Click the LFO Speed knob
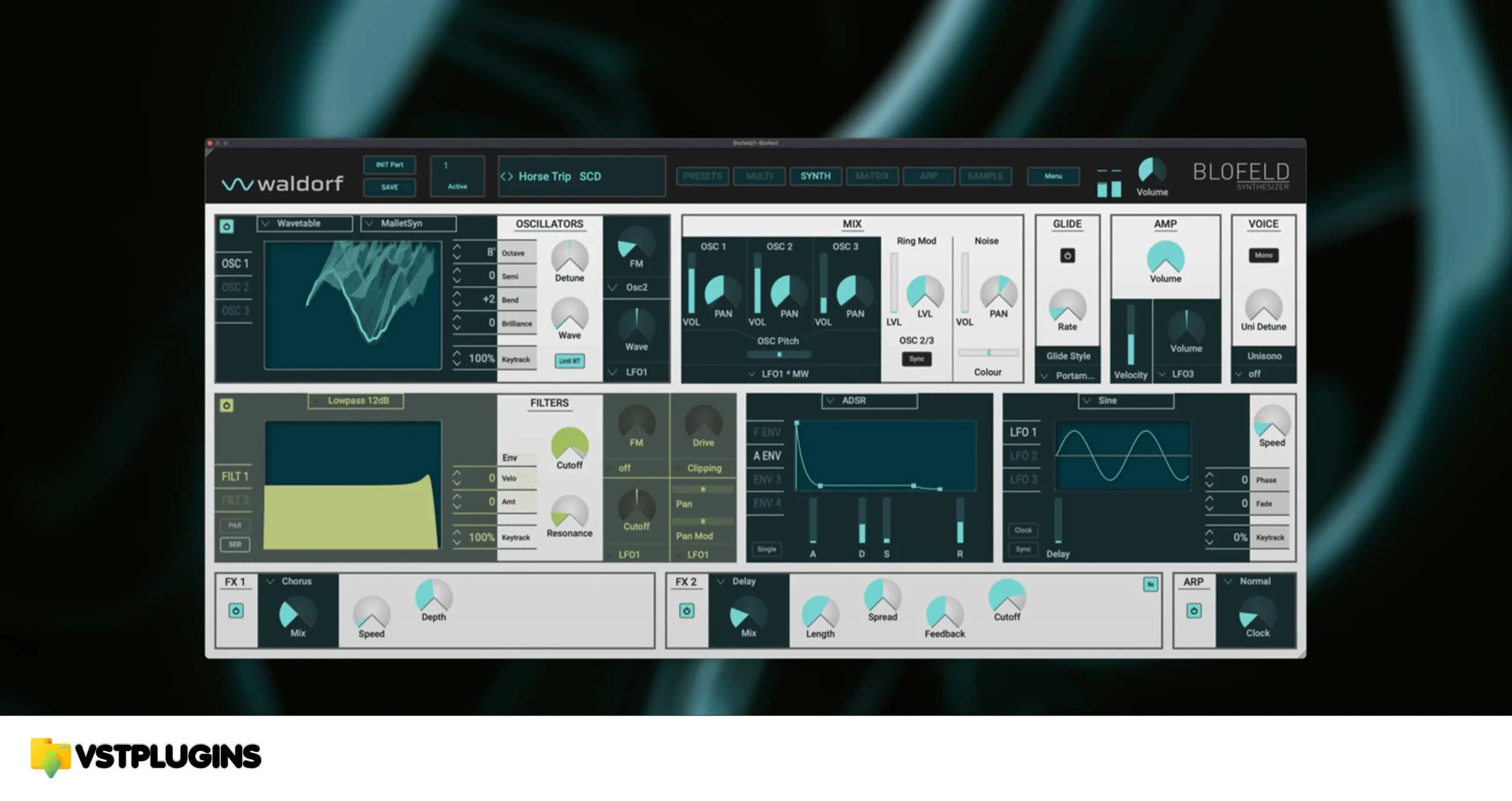Image resolution: width=1512 pixels, height=801 pixels. [x=1272, y=421]
